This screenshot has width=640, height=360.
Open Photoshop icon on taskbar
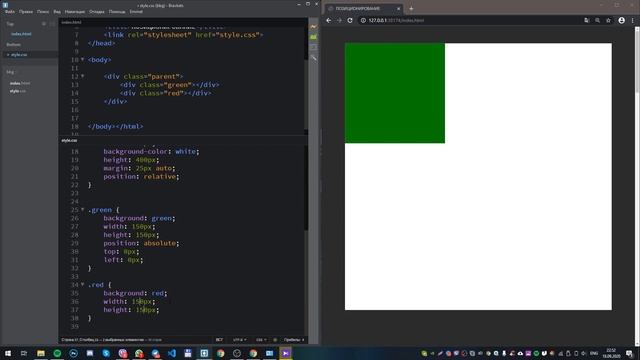click(x=73, y=353)
